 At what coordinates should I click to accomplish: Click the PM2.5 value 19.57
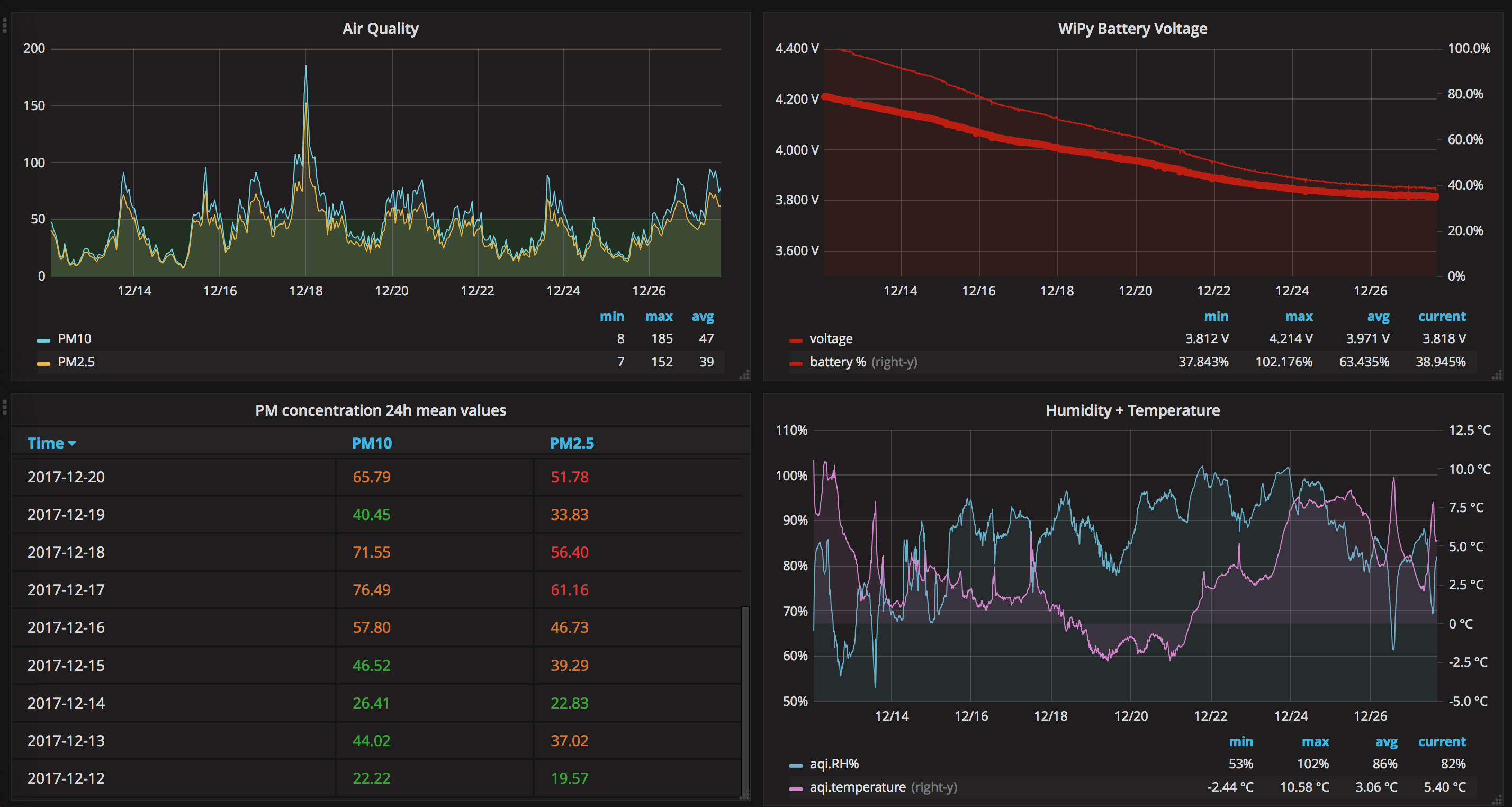pos(569,778)
